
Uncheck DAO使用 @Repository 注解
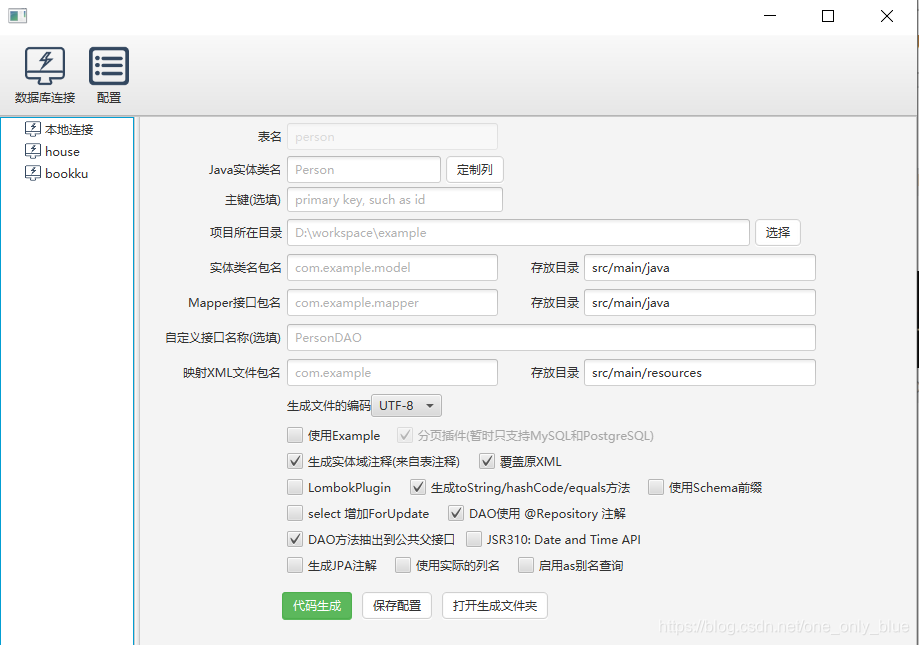456,513
